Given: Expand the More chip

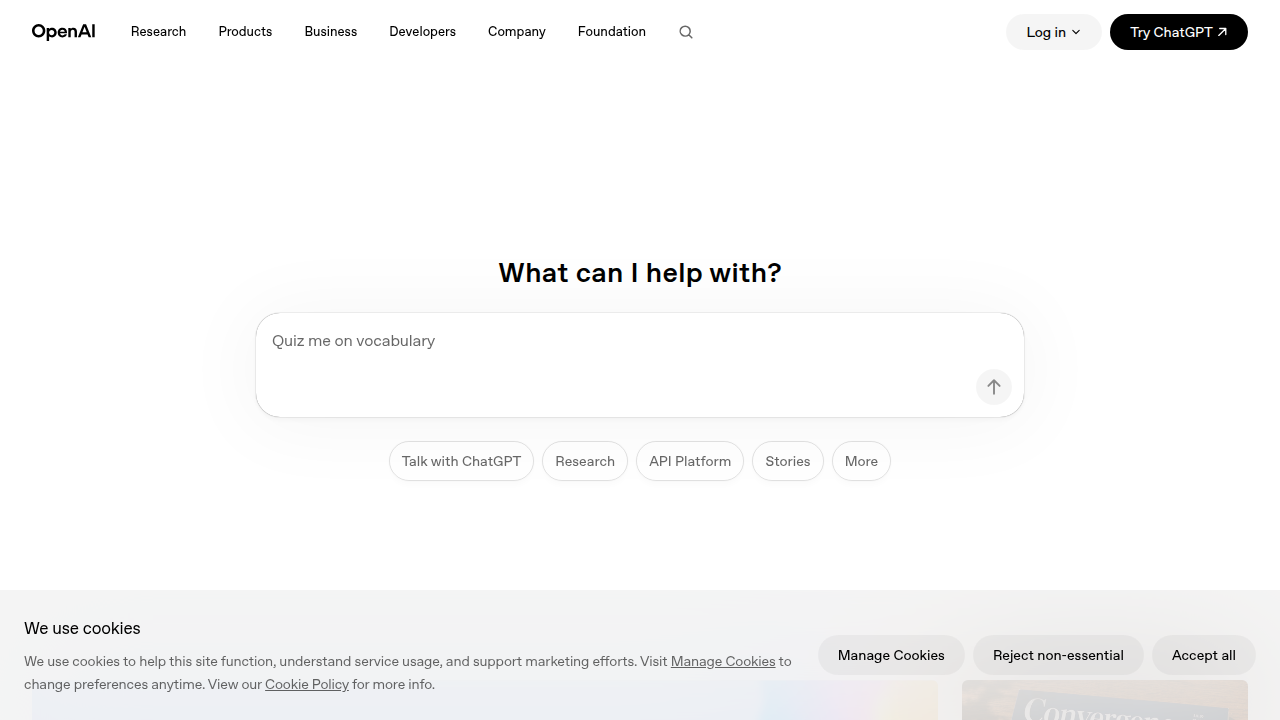Looking at the screenshot, I should pos(861,461).
